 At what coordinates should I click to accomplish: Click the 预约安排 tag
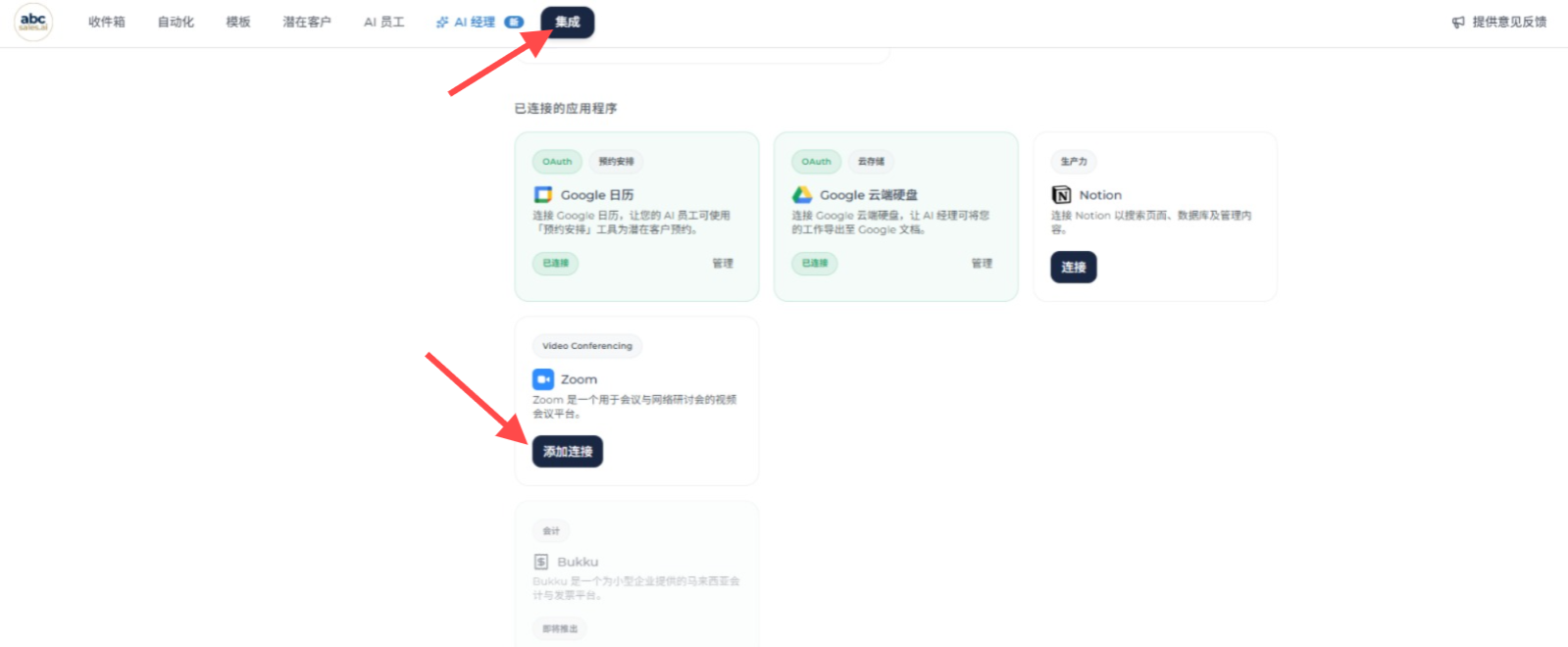coord(616,162)
